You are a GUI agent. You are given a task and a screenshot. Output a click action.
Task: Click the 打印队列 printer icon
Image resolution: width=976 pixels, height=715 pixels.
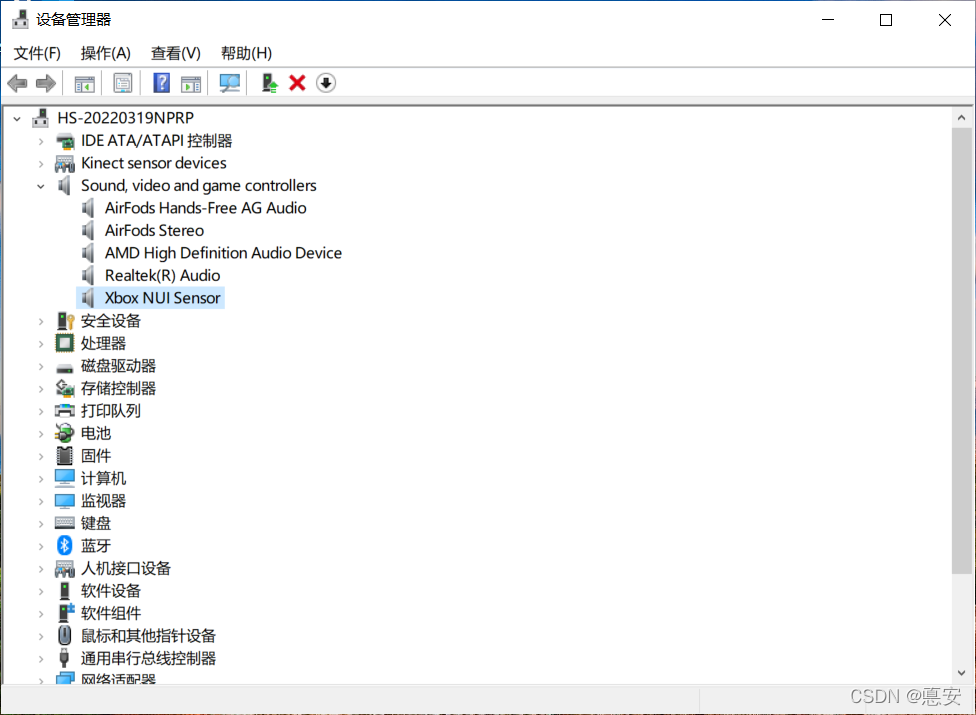pyautogui.click(x=65, y=411)
